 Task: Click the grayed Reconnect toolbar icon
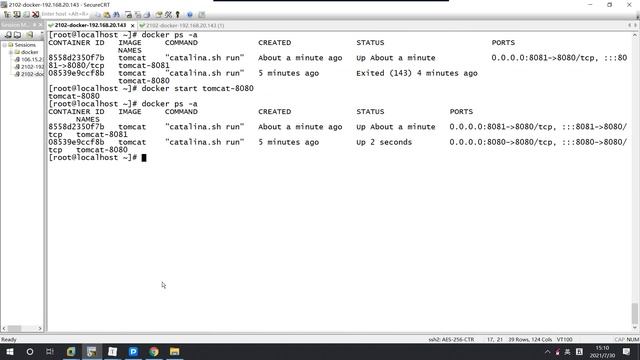point(26,14)
